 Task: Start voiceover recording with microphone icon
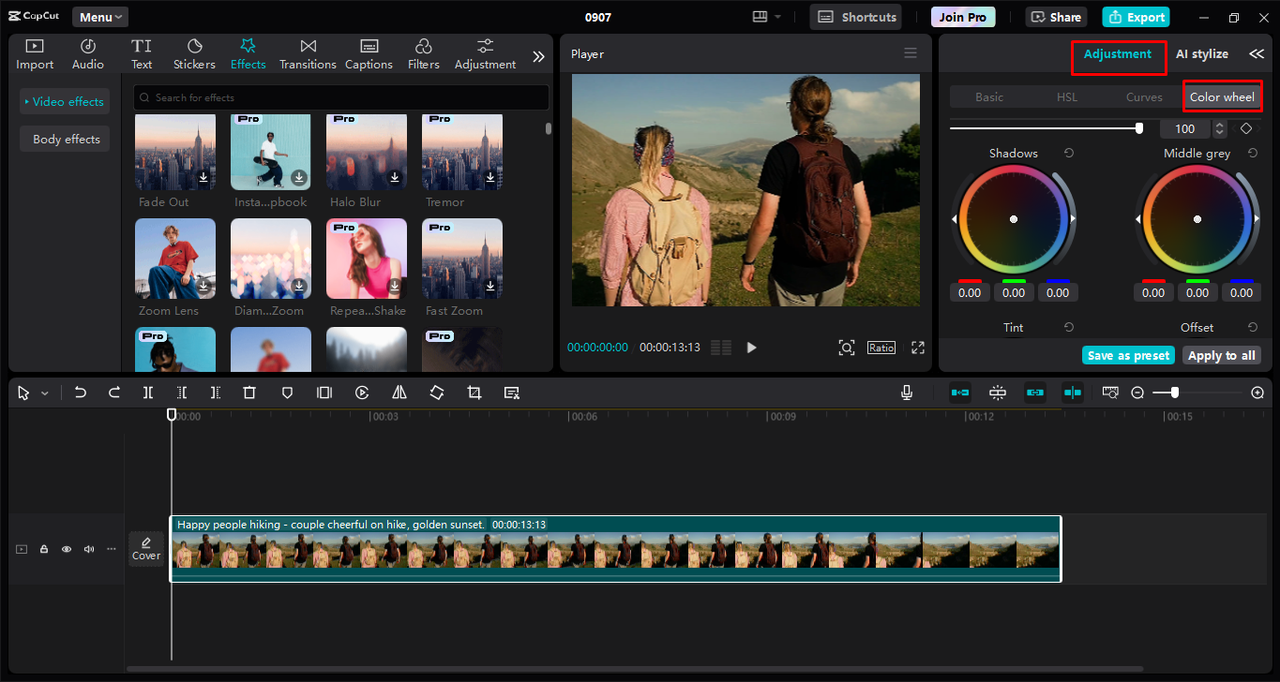[907, 393]
